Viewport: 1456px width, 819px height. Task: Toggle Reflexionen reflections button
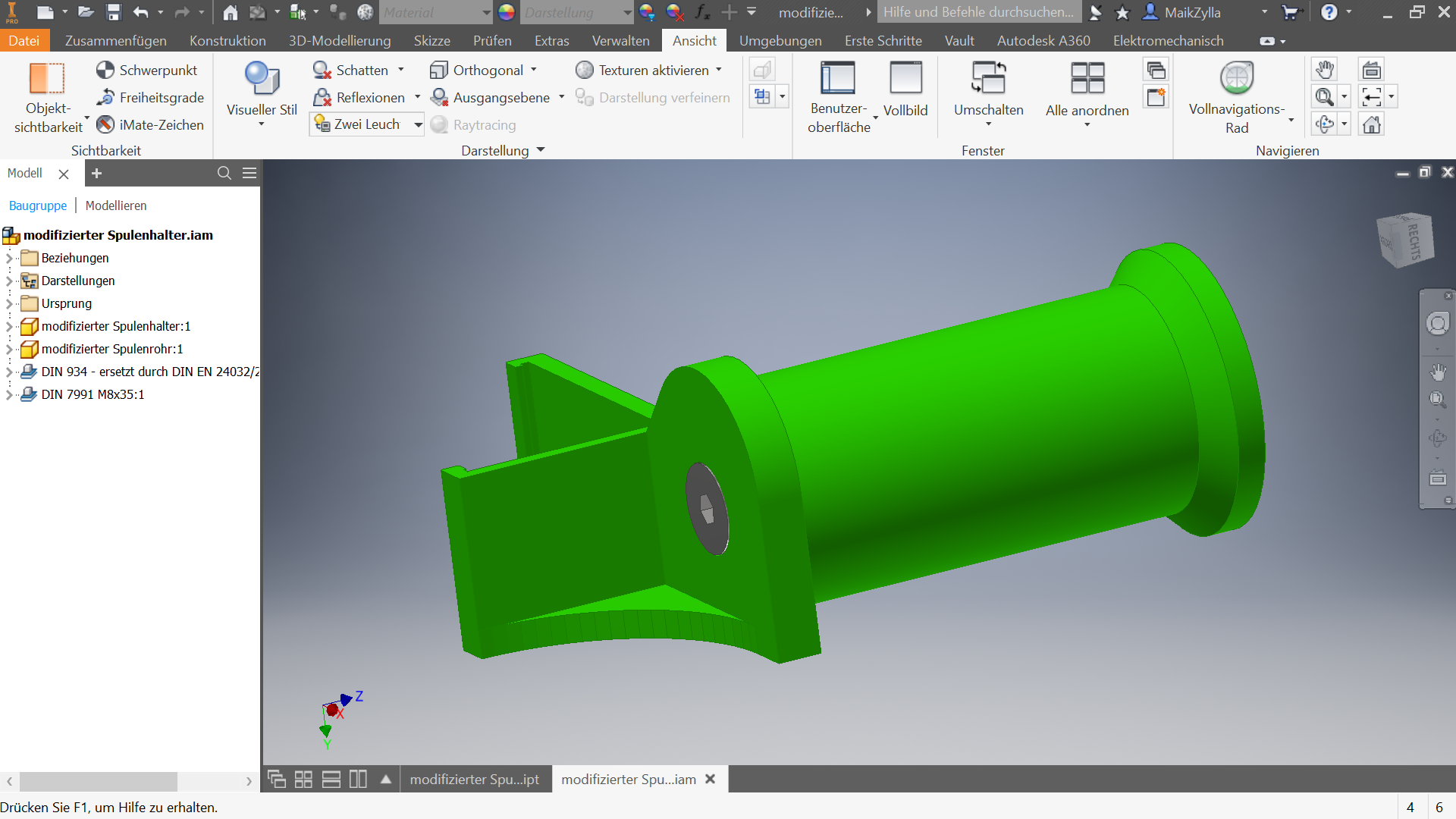click(x=359, y=97)
